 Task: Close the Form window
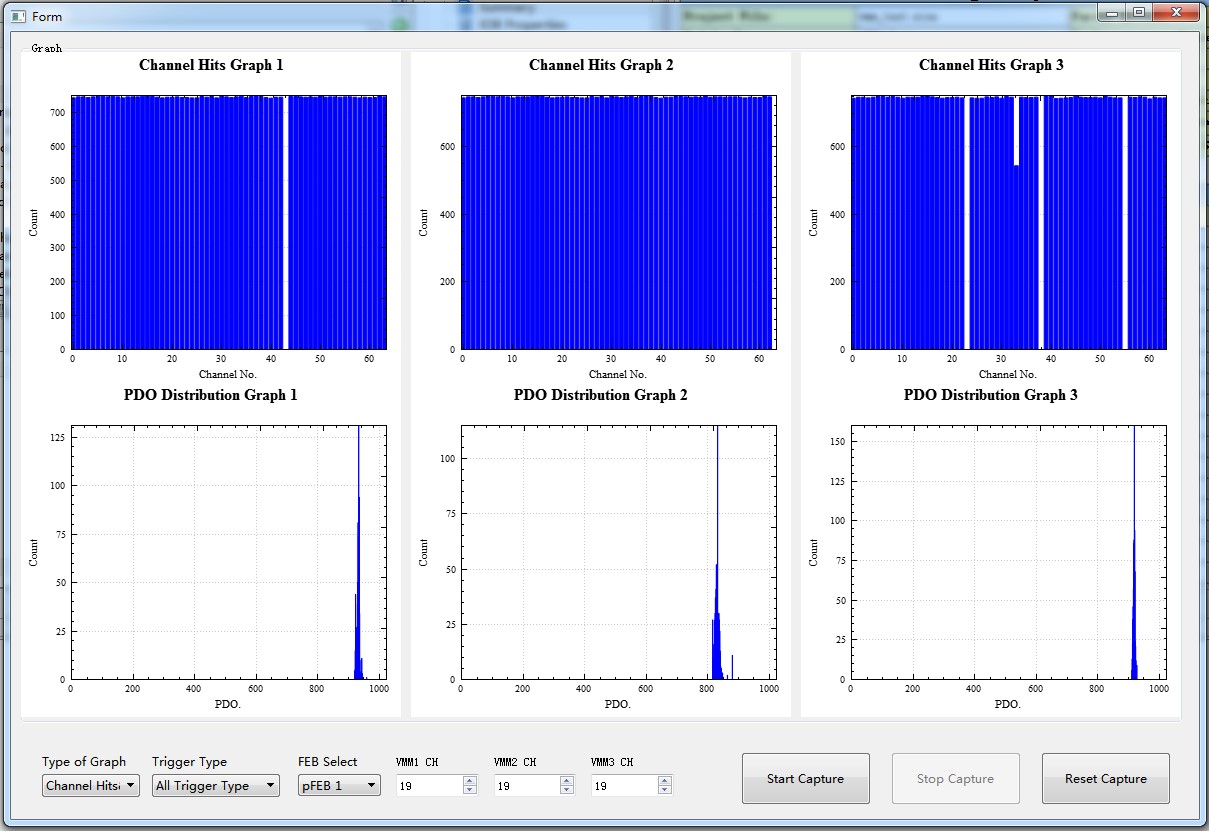[1175, 12]
